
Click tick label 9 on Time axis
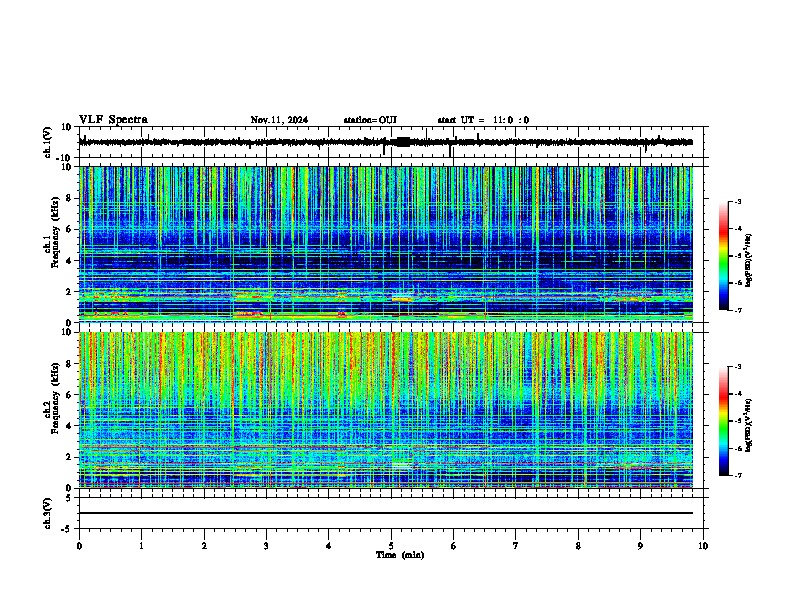point(640,546)
